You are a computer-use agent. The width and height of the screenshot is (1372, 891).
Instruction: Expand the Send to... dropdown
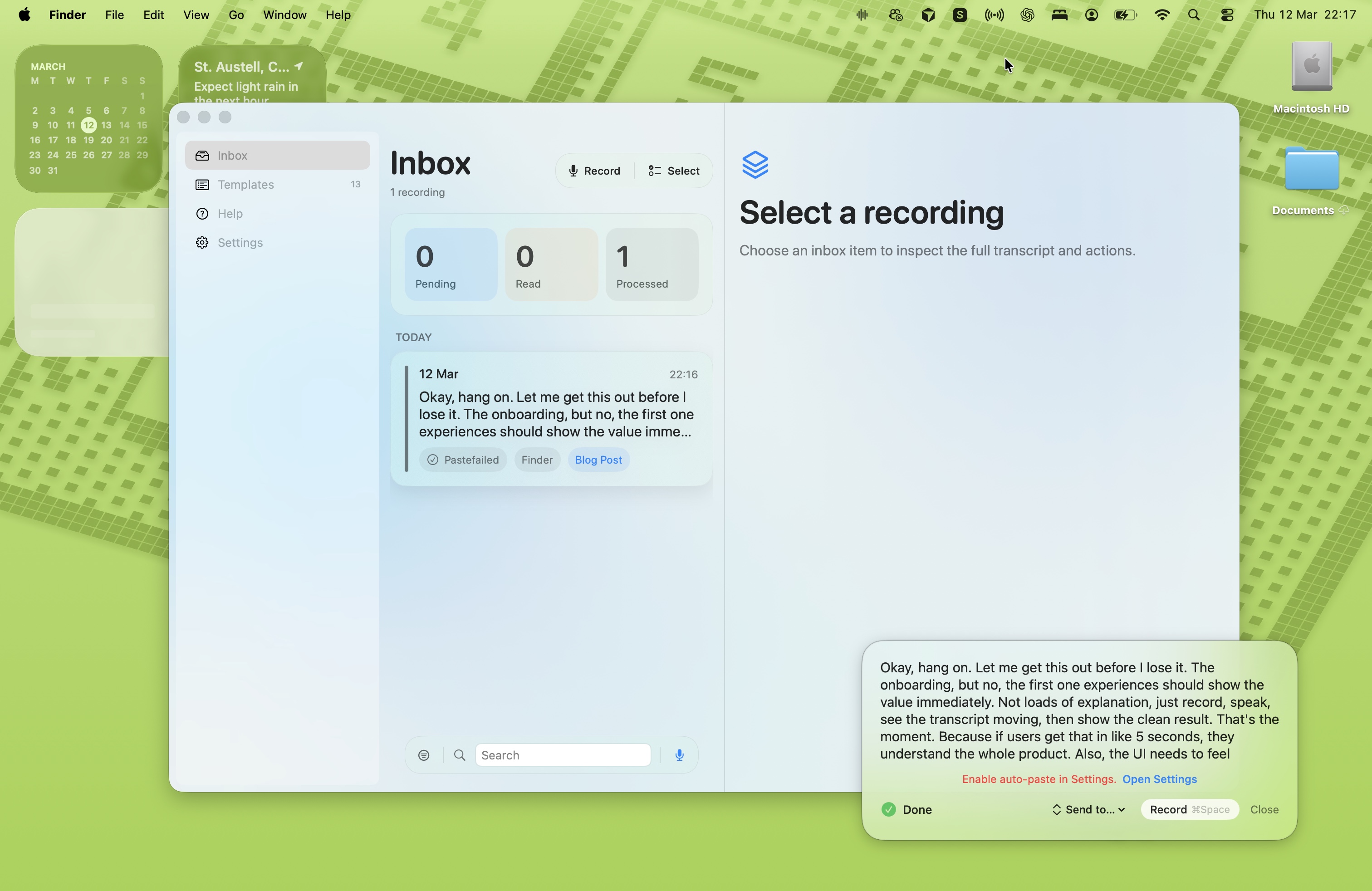coord(1087,809)
